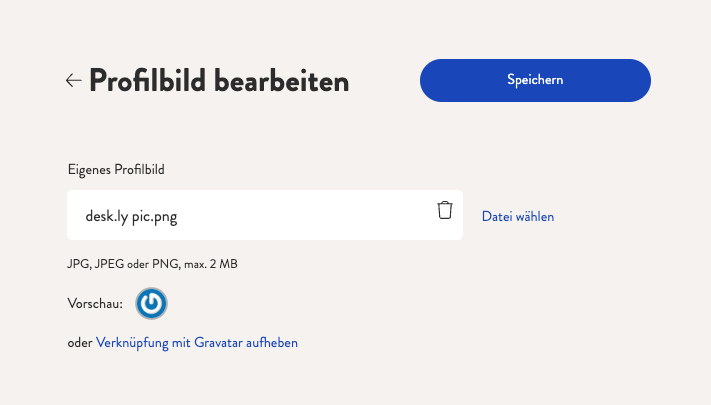Unlink Gravatar using the blue link

click(x=197, y=342)
